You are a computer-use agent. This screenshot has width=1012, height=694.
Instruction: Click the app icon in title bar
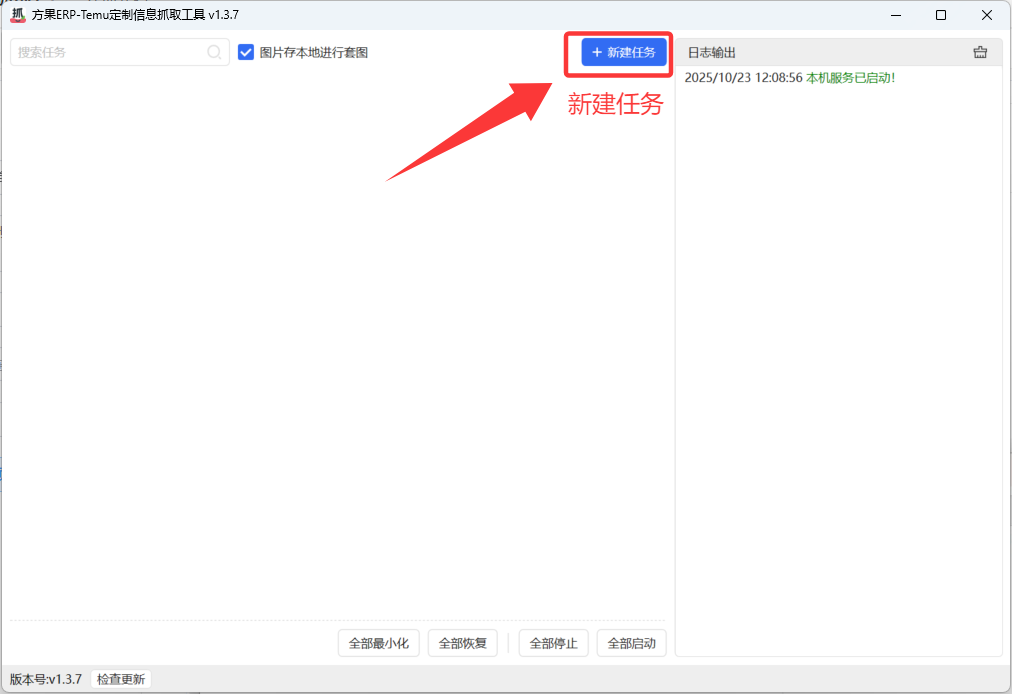pyautogui.click(x=18, y=14)
